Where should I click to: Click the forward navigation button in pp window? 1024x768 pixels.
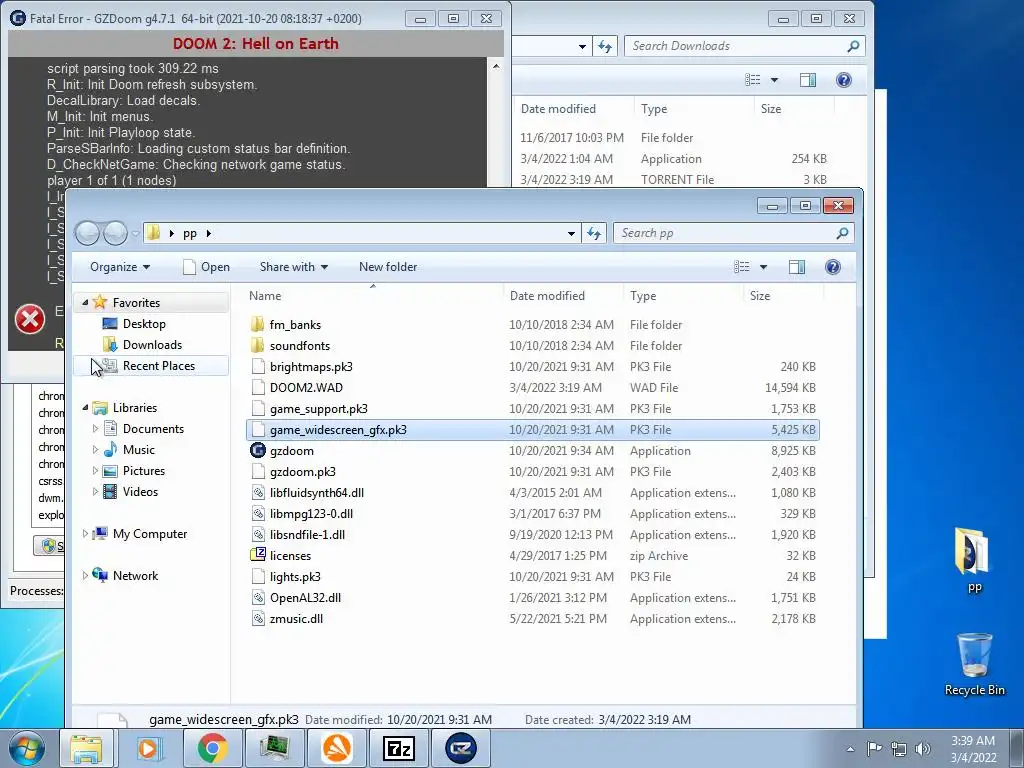(x=115, y=233)
